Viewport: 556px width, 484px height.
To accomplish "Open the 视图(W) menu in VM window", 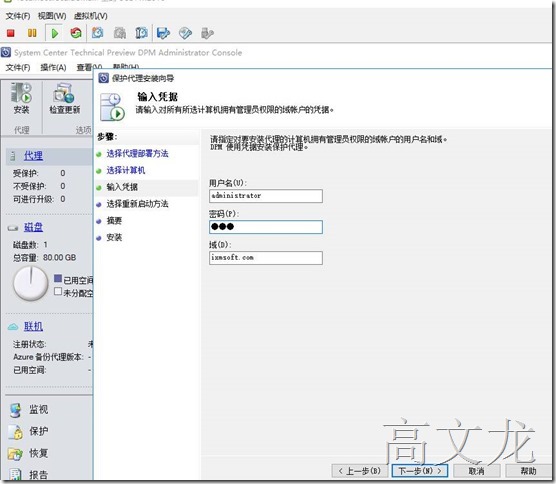I will pyautogui.click(x=52, y=16).
